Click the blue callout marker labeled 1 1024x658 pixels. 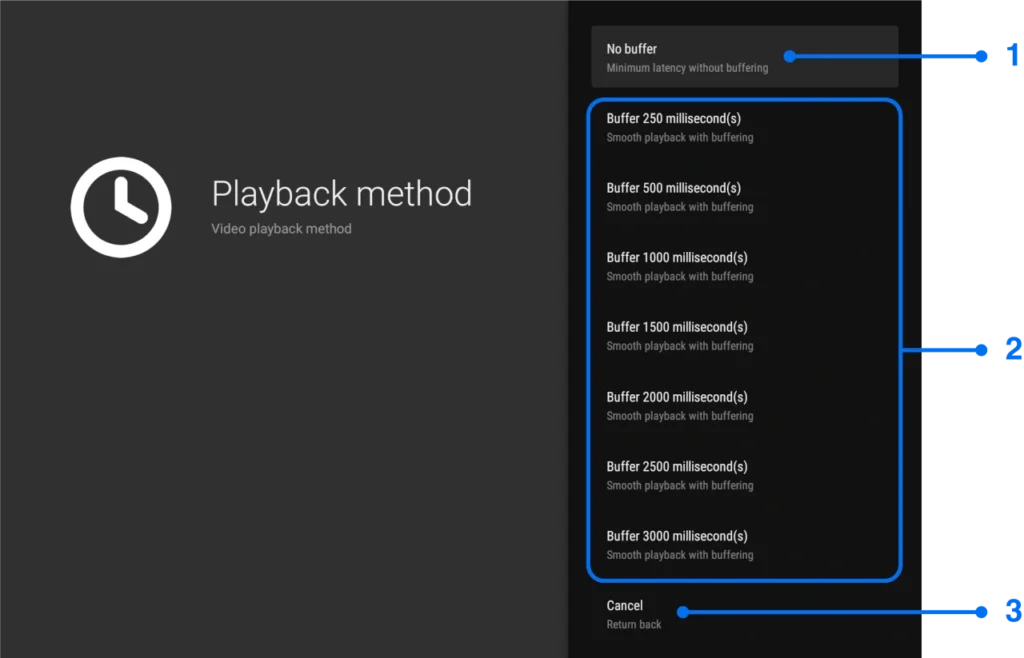click(x=1012, y=56)
